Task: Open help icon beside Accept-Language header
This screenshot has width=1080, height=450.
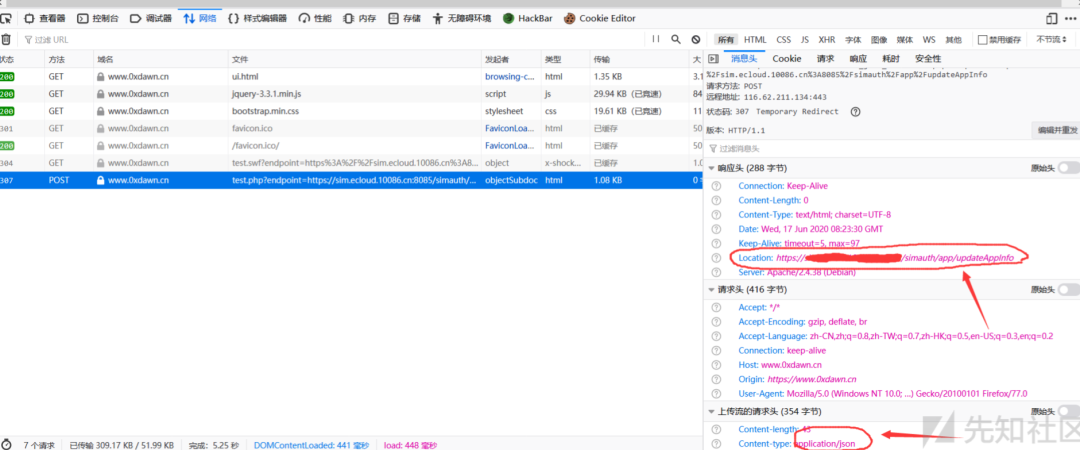Action: click(x=716, y=336)
